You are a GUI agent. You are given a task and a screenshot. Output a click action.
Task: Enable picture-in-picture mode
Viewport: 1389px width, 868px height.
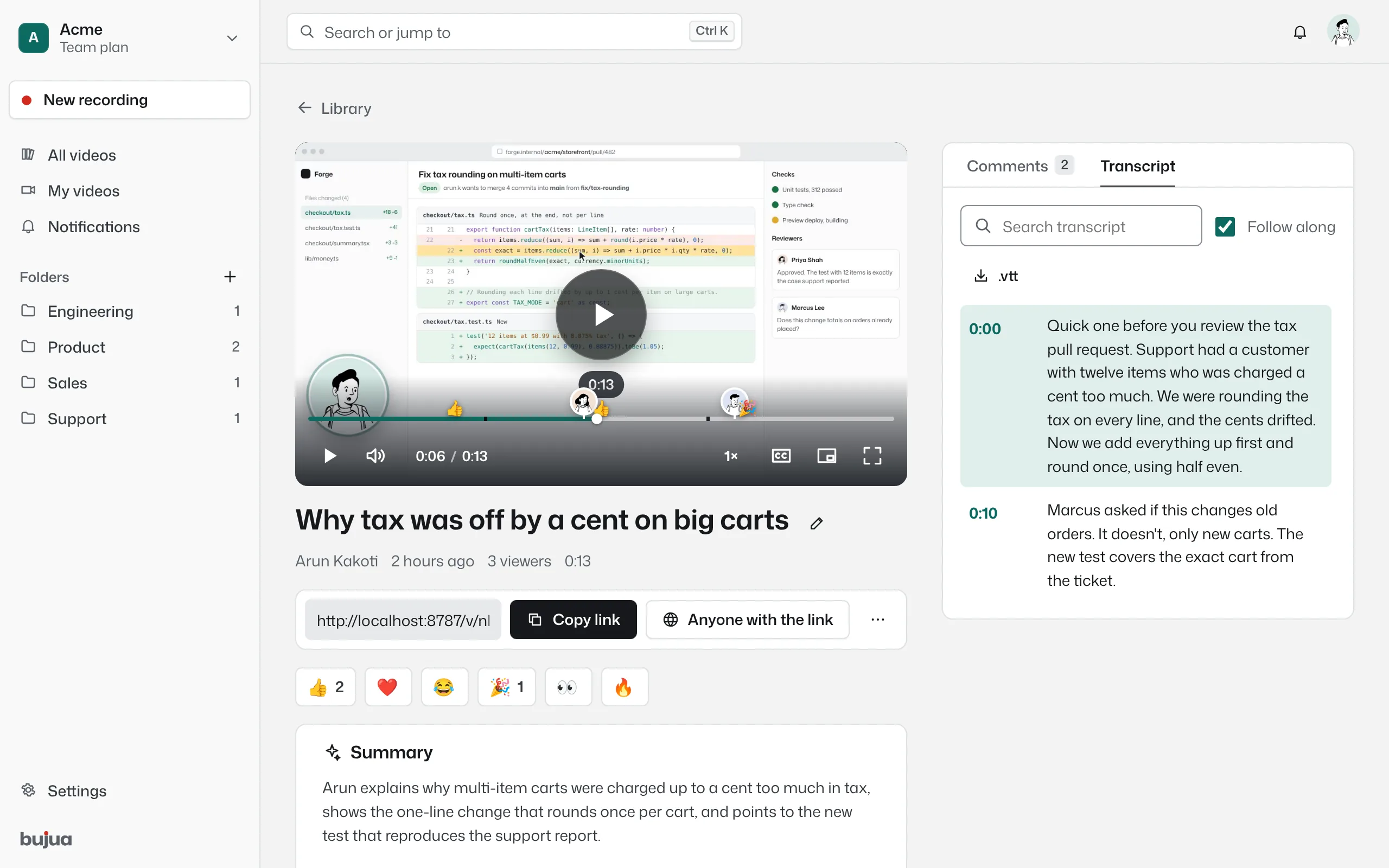(826, 456)
